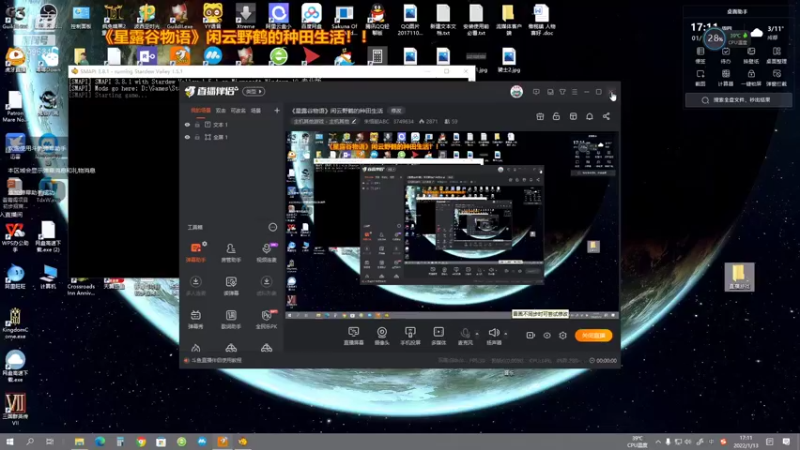Click the padlock icon in the header

point(556,116)
